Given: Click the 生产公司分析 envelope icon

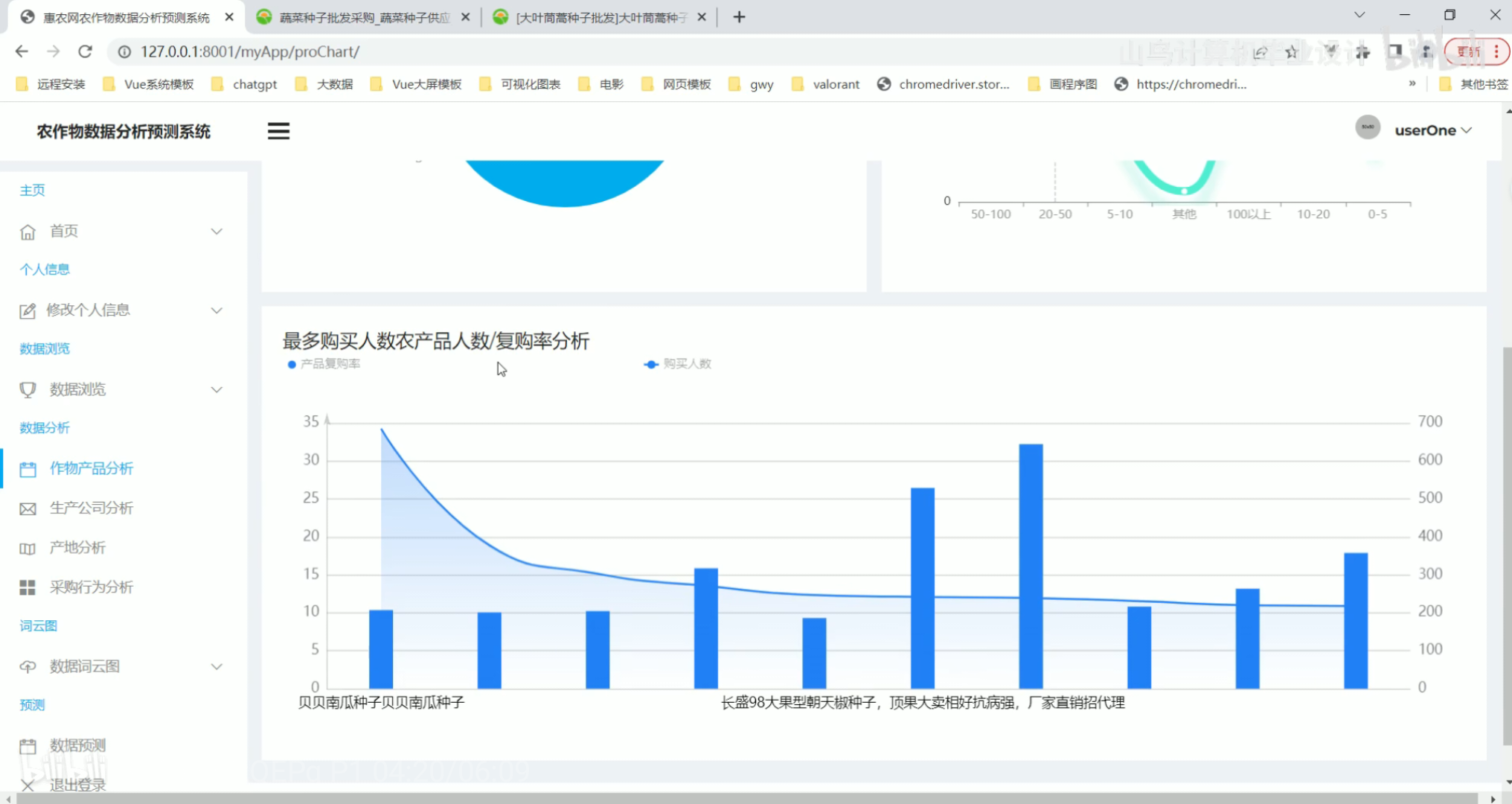Looking at the screenshot, I should [x=28, y=508].
